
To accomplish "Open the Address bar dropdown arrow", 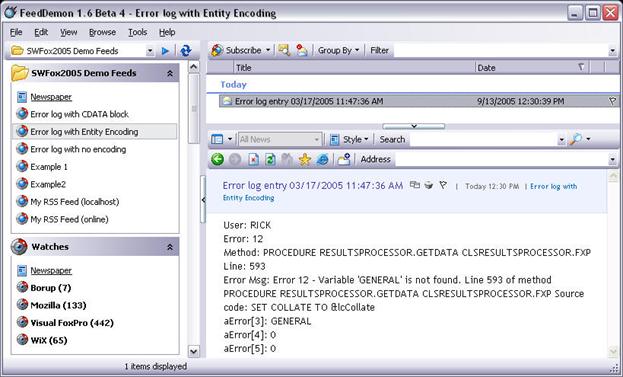I will [612, 160].
